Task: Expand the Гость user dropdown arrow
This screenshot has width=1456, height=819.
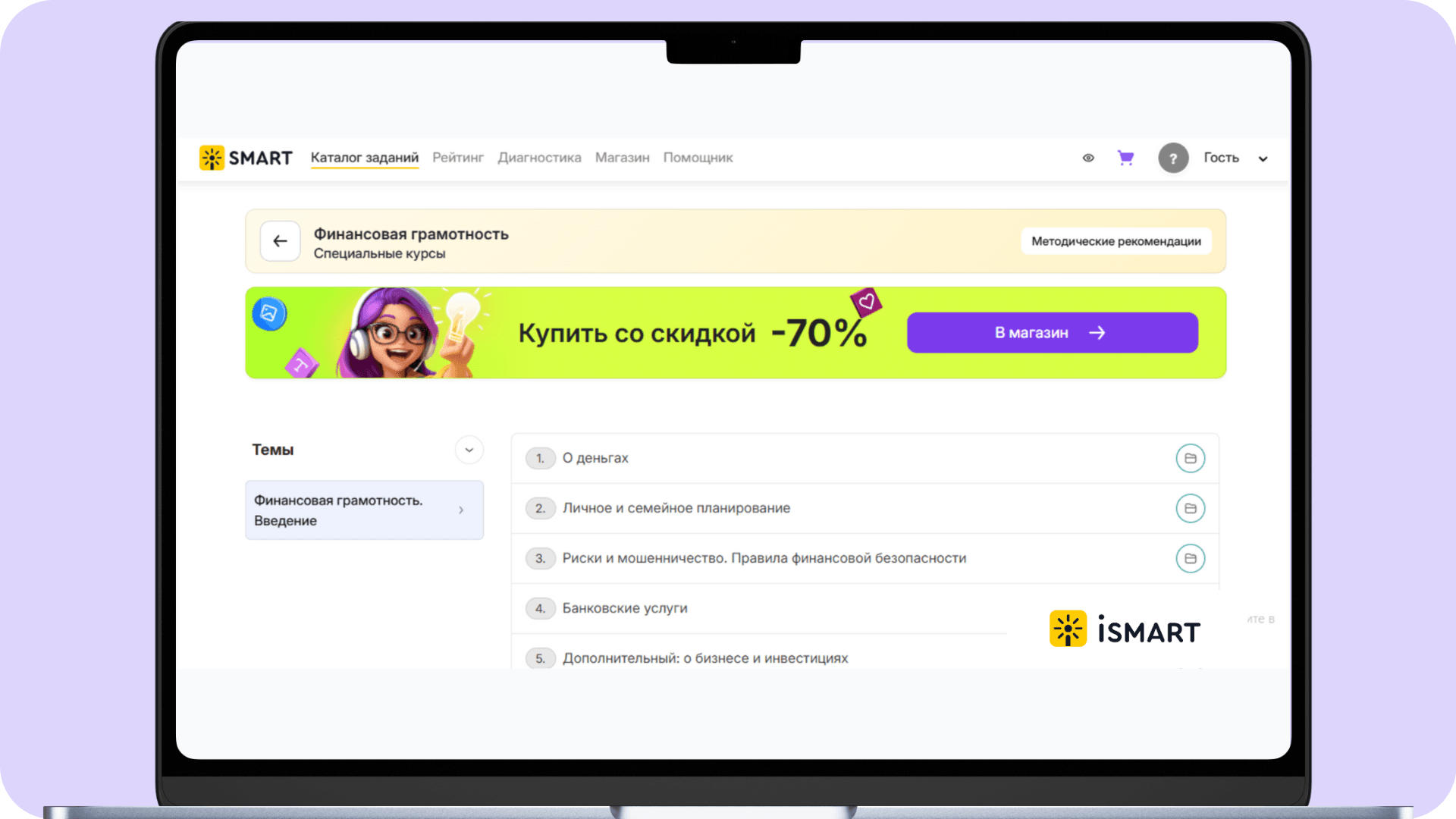Action: tap(1263, 158)
